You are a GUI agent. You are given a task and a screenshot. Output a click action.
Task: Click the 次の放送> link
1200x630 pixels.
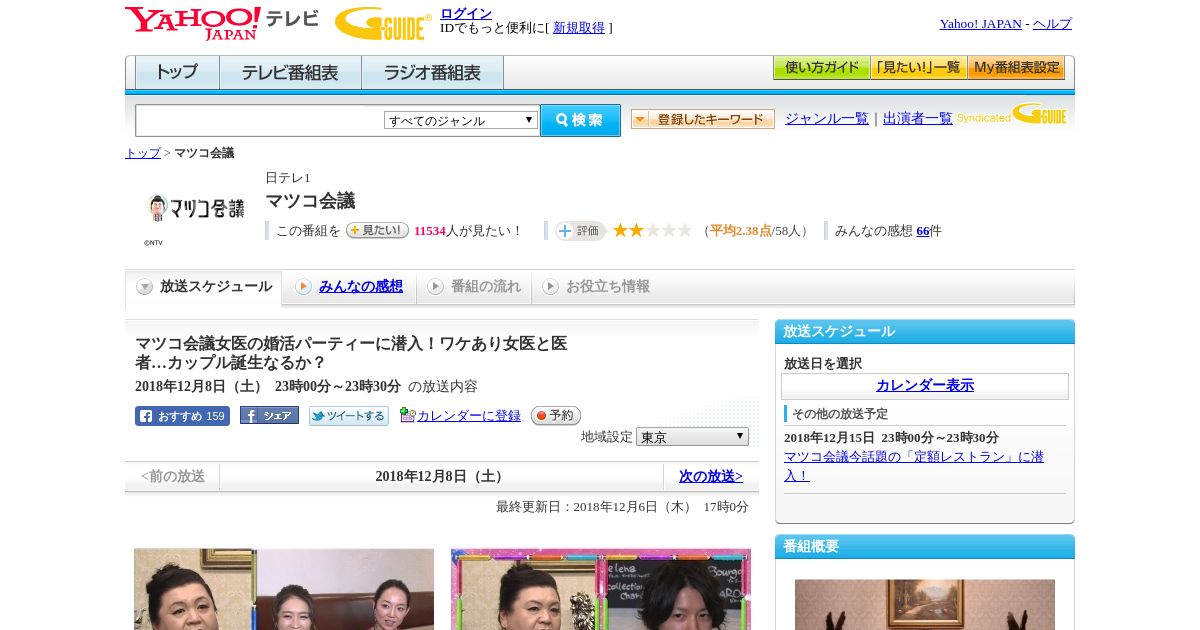pyautogui.click(x=711, y=476)
